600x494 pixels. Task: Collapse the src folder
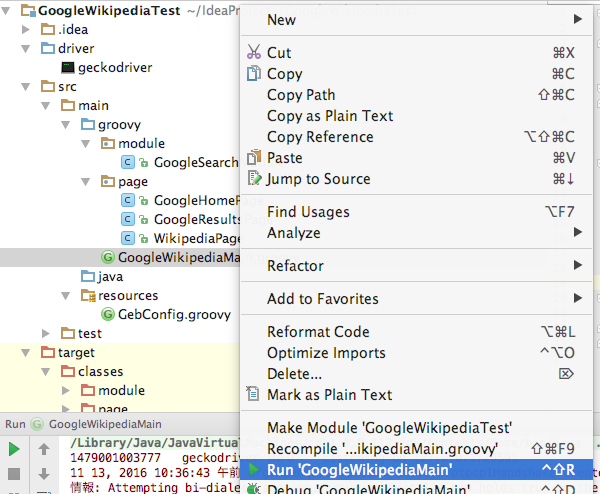pos(26,87)
